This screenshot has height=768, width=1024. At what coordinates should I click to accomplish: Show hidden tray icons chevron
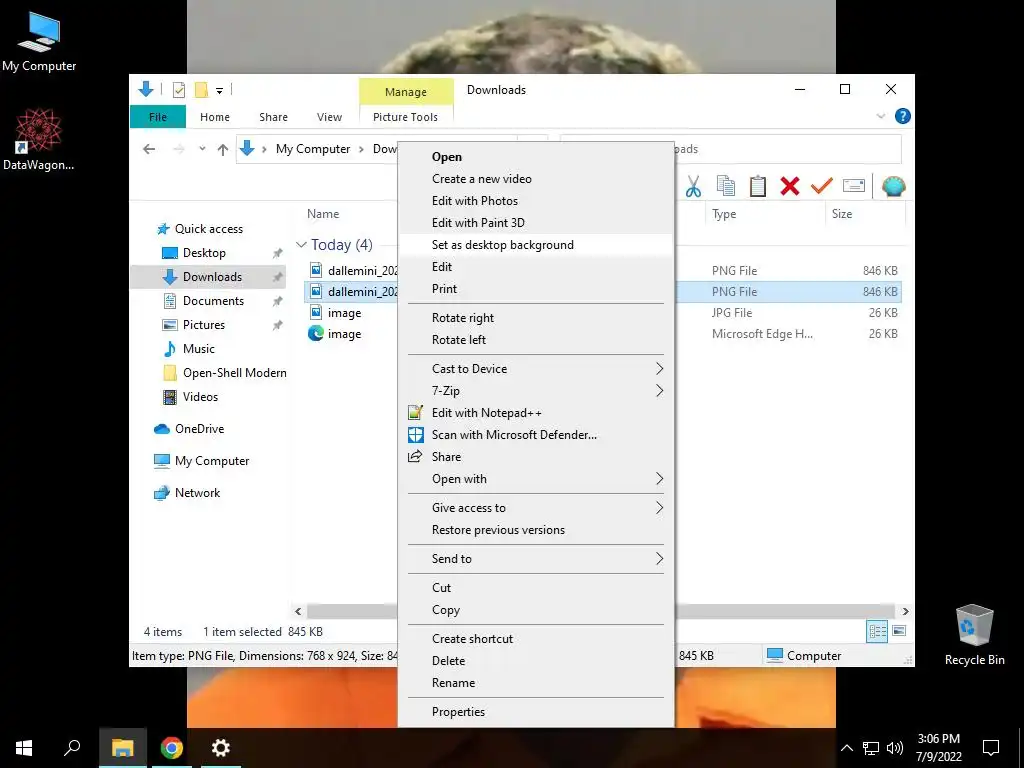[x=846, y=748]
